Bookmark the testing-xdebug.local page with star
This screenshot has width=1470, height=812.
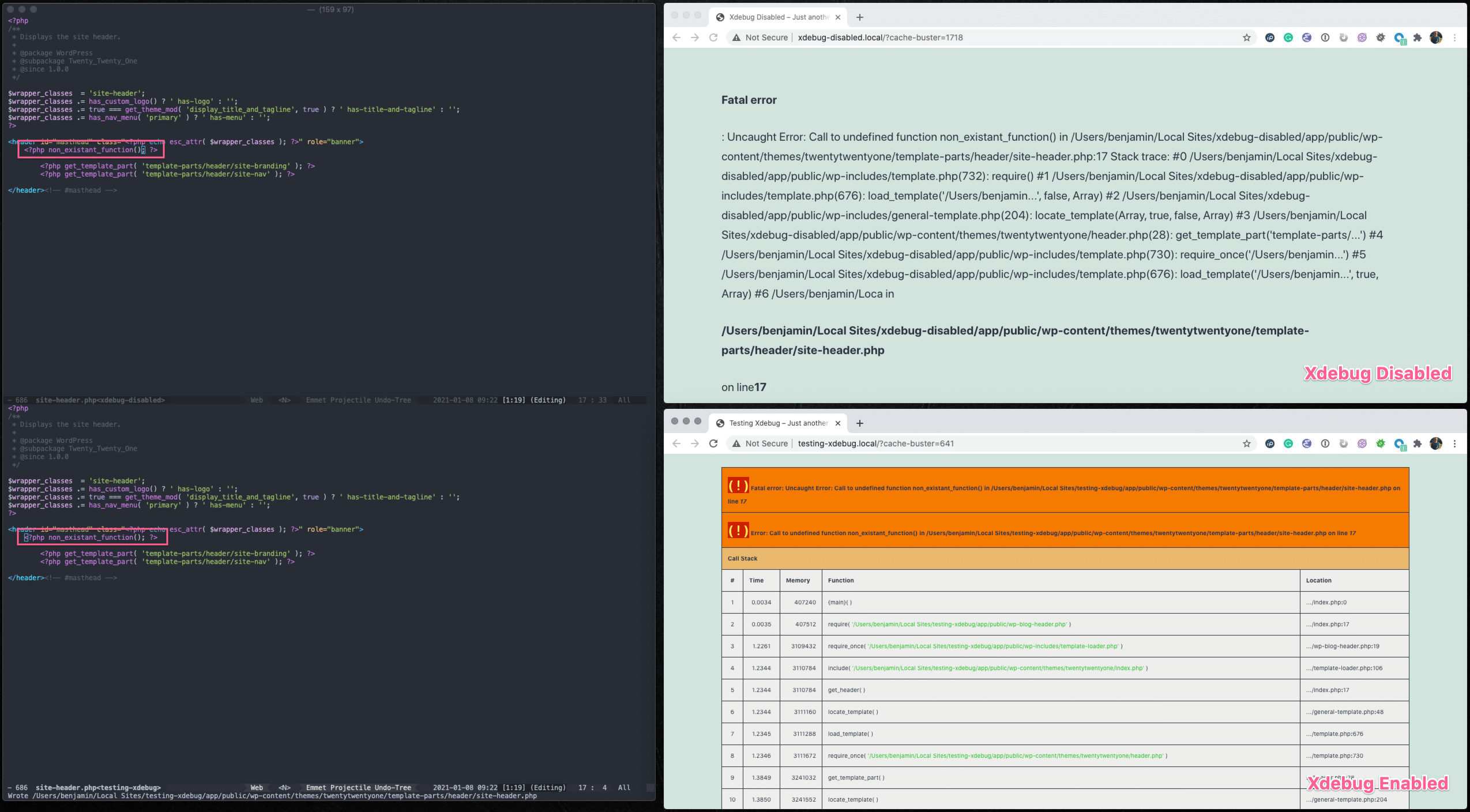1246,443
